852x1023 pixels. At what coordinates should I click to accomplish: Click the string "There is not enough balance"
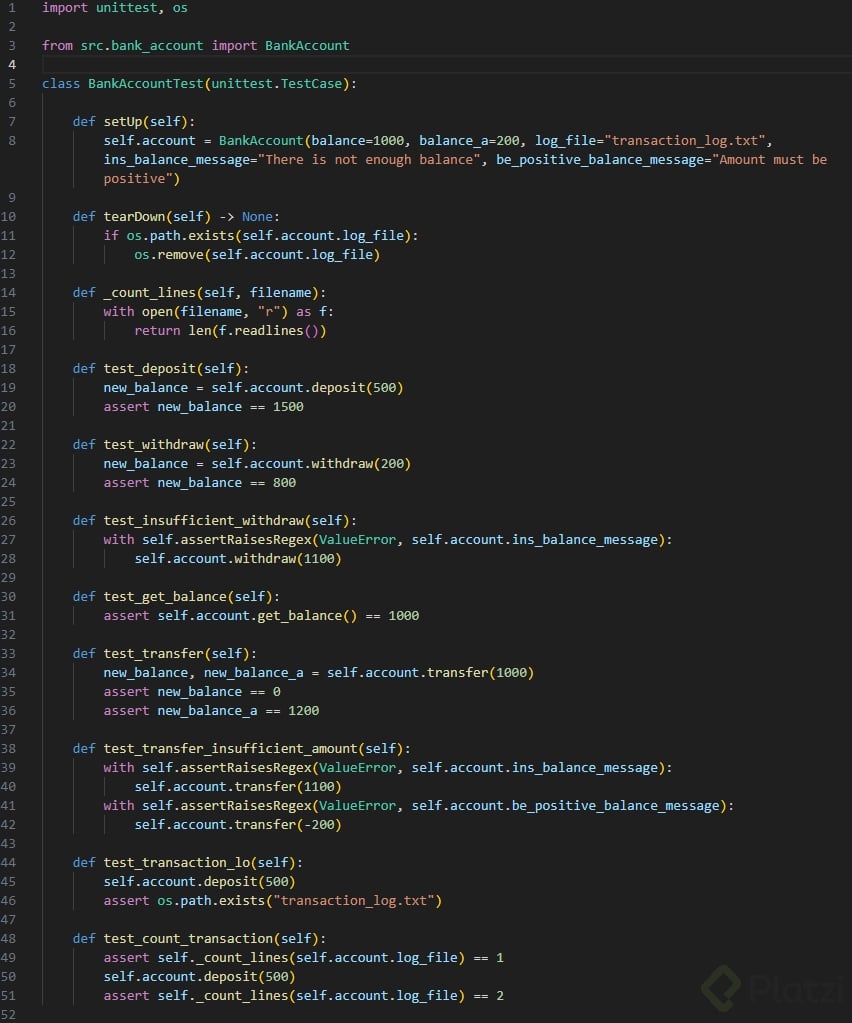(369, 159)
